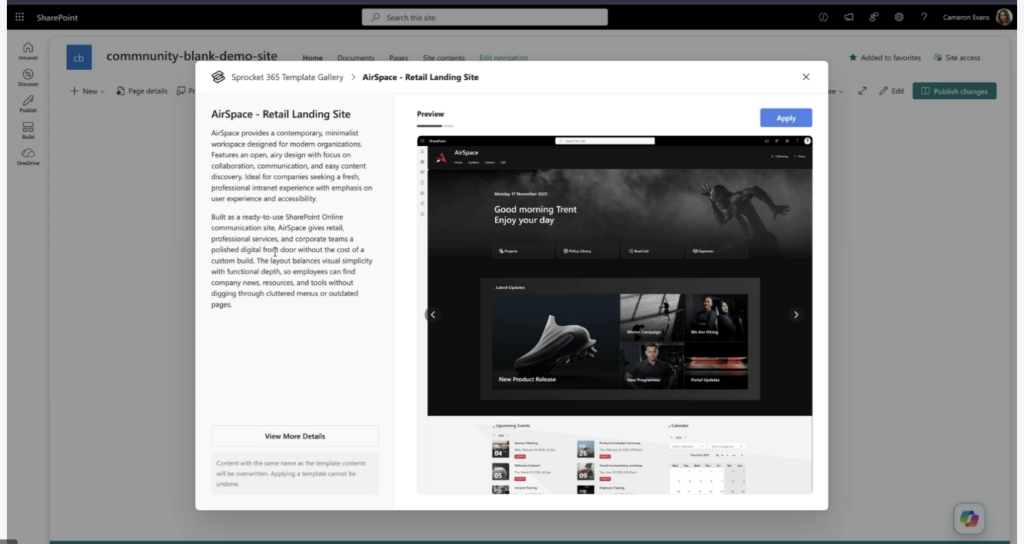Image resolution: width=1024 pixels, height=544 pixels.
Task: Close the template dialog with X
Action: pos(806,77)
